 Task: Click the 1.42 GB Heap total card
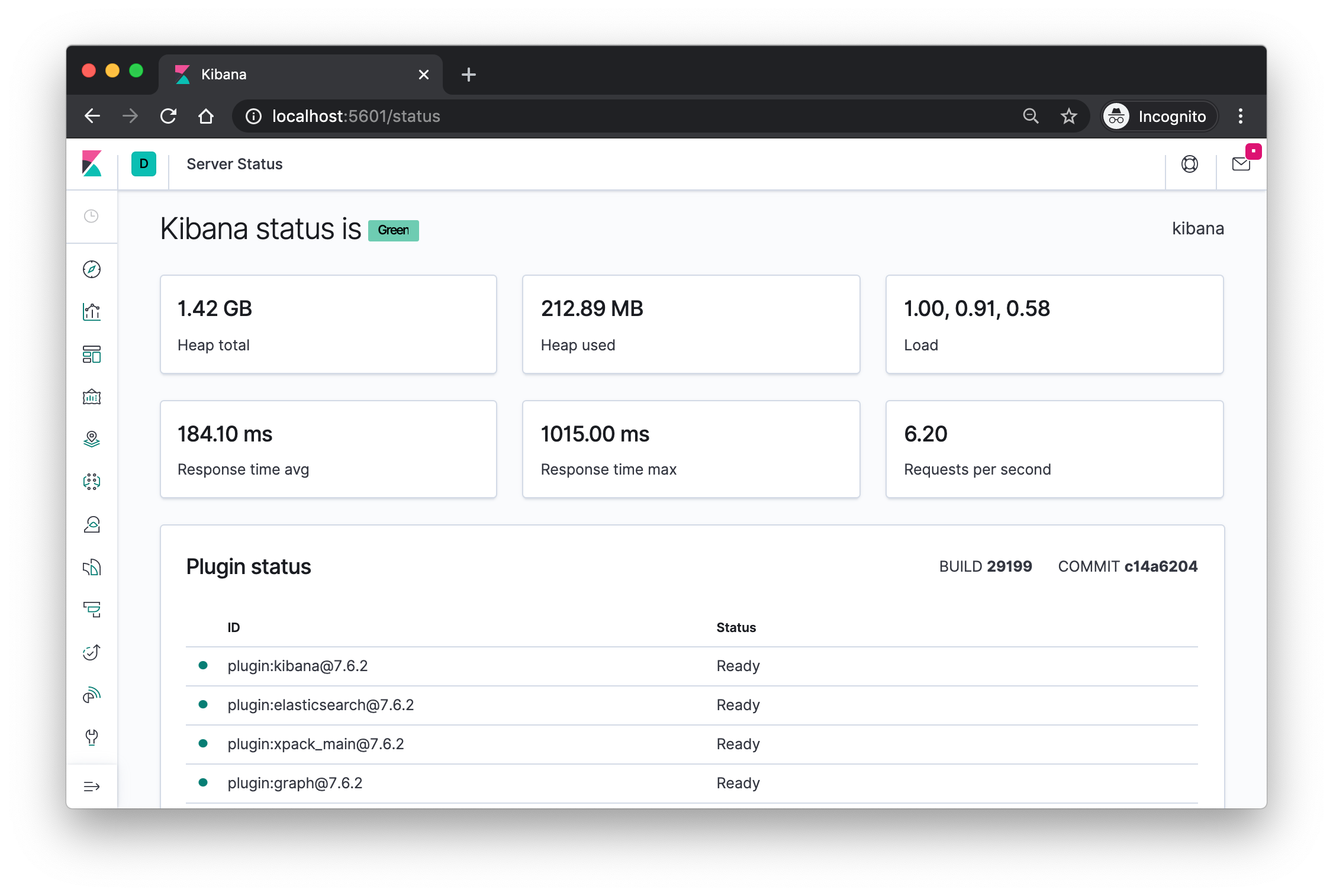click(x=329, y=324)
